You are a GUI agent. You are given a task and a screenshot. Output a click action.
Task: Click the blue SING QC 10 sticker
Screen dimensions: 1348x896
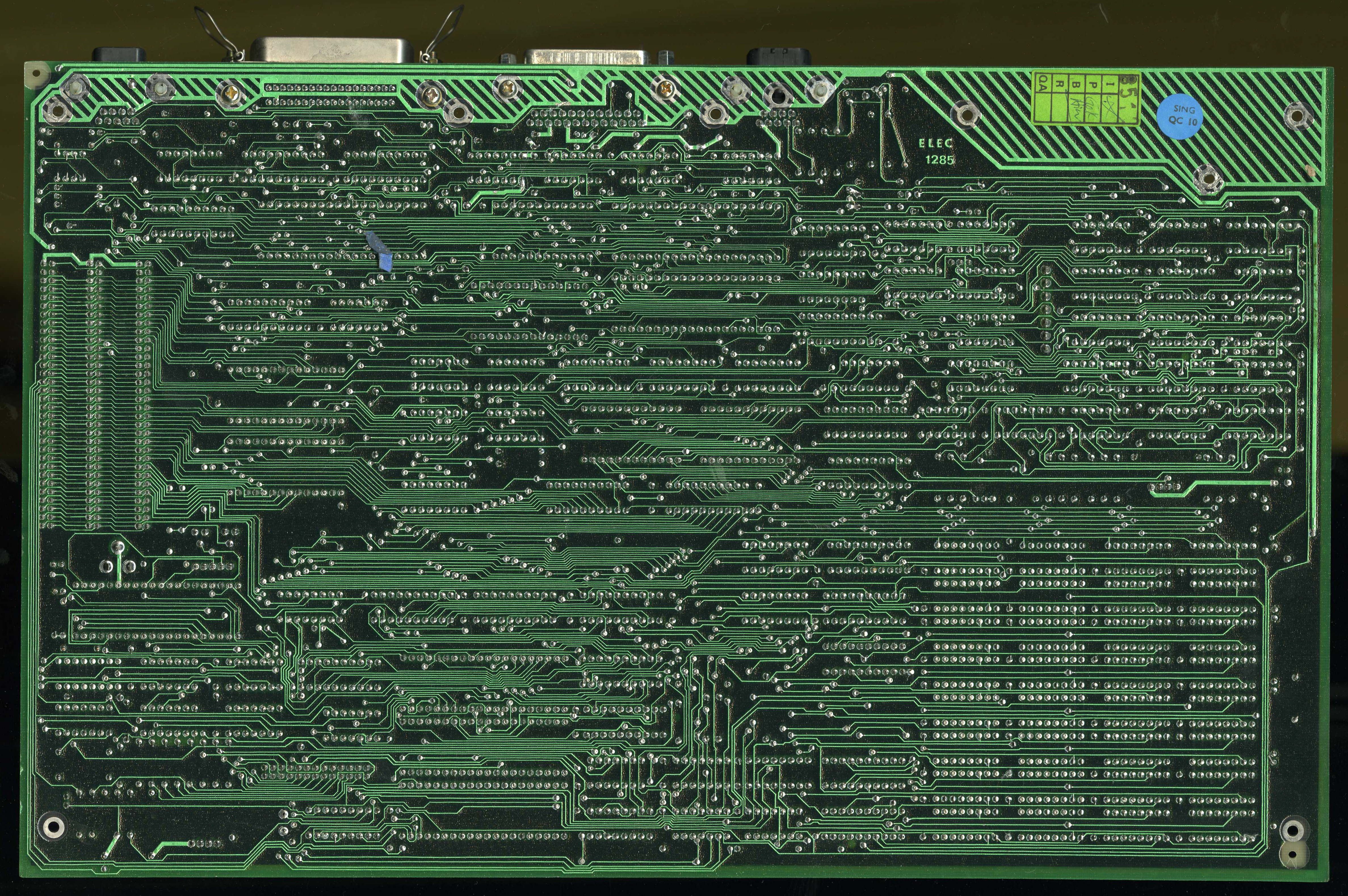[1179, 116]
